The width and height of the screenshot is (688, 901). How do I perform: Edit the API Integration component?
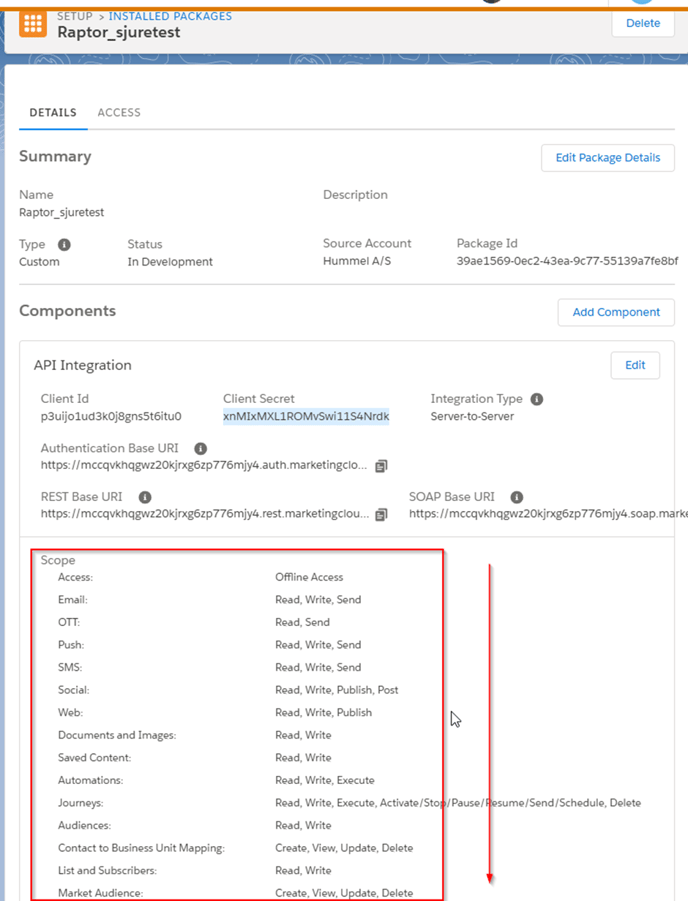[635, 365]
